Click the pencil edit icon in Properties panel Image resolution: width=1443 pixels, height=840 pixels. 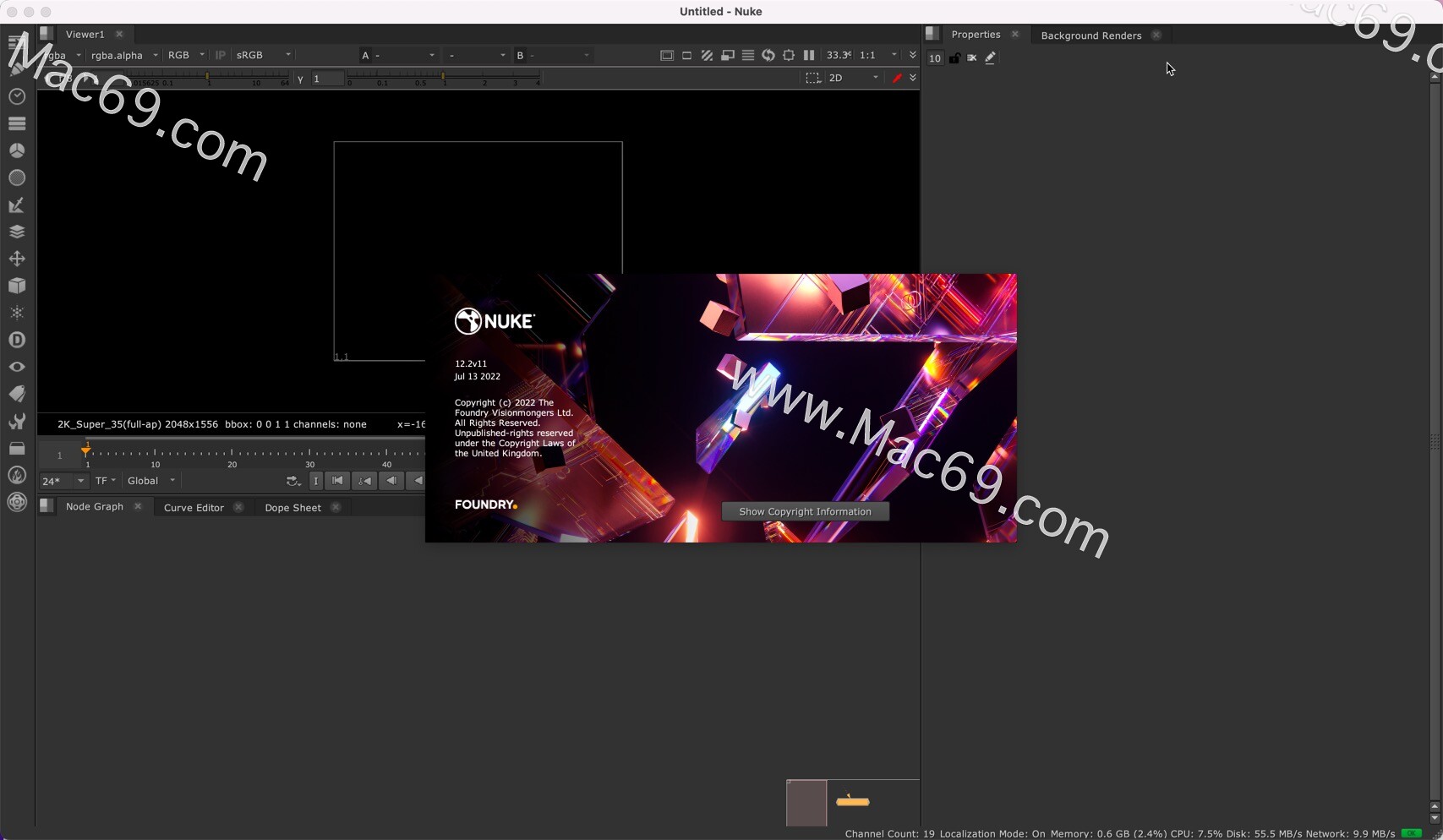[991, 57]
